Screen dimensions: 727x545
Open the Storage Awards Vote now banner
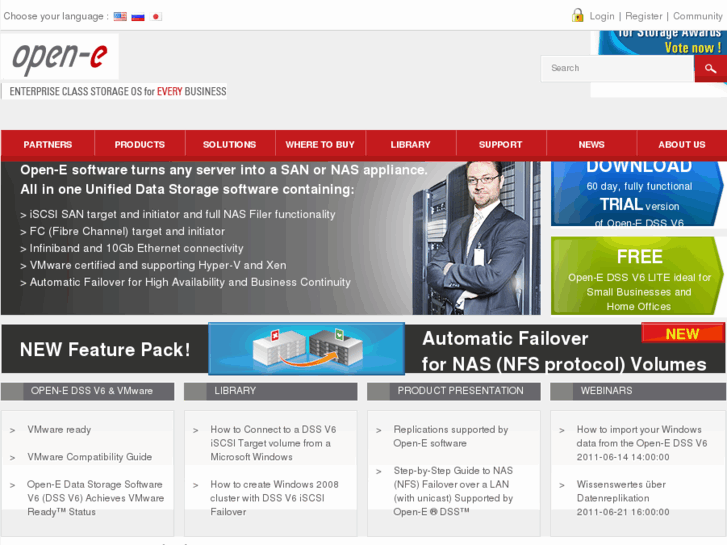662,43
